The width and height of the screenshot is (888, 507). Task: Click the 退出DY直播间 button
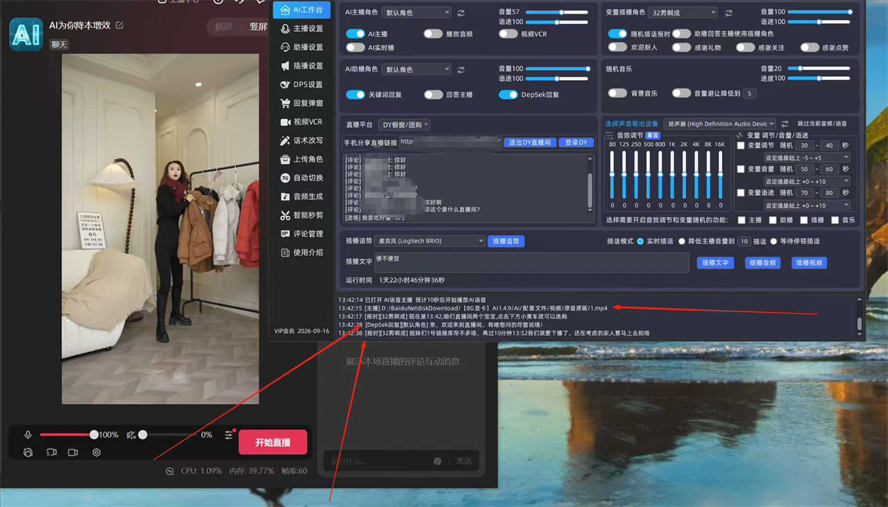click(530, 143)
